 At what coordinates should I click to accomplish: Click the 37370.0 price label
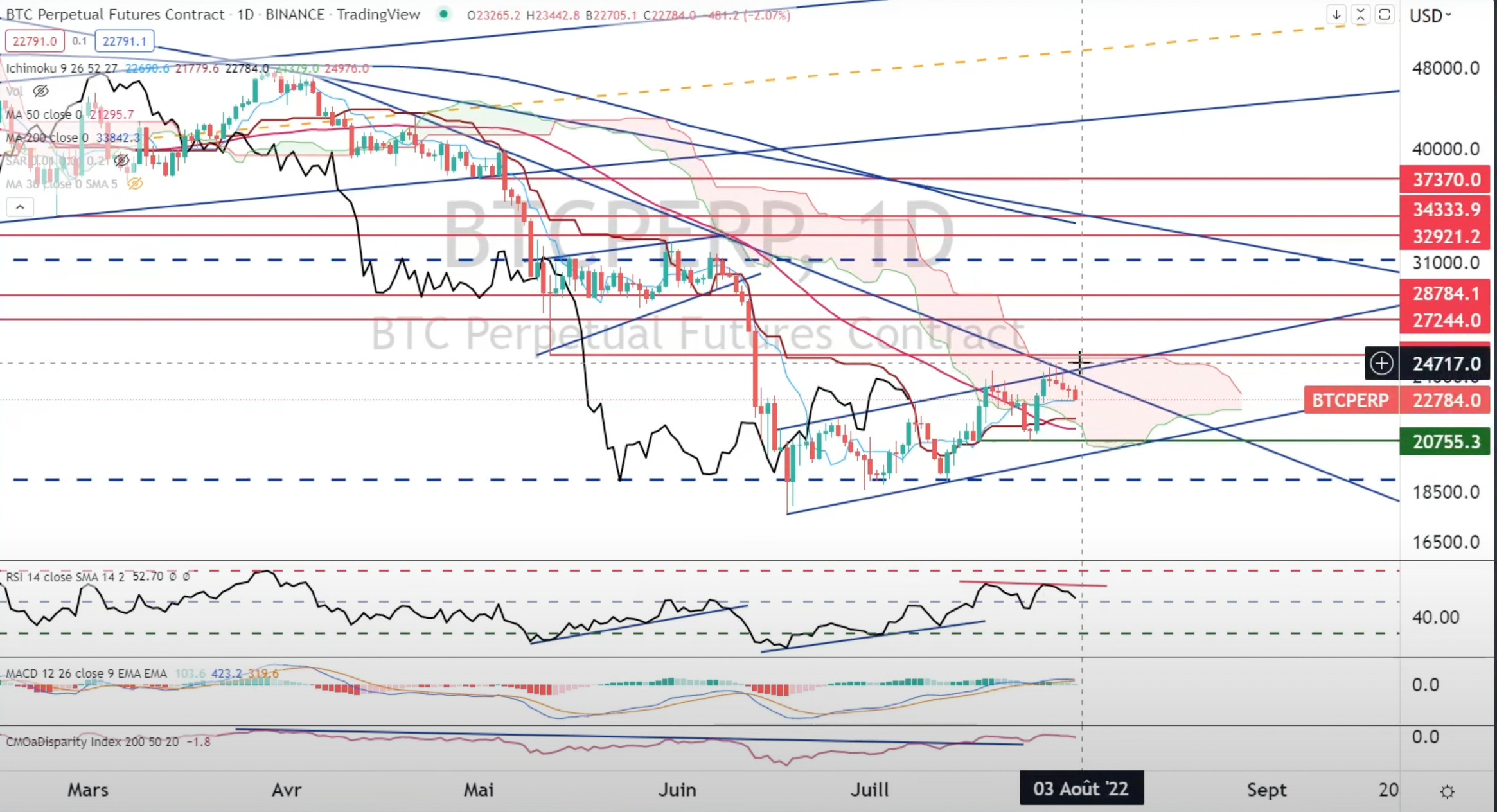pos(1445,179)
